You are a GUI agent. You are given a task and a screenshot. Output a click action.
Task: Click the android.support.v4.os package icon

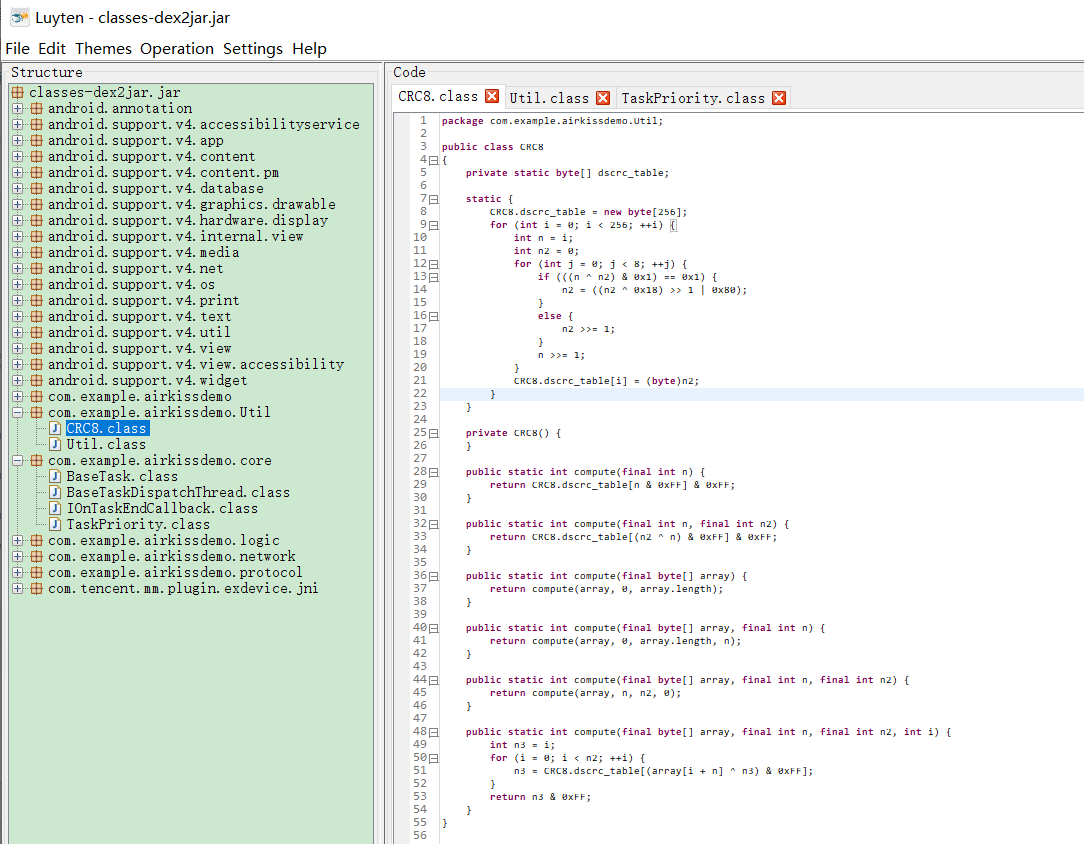[x=36, y=284]
